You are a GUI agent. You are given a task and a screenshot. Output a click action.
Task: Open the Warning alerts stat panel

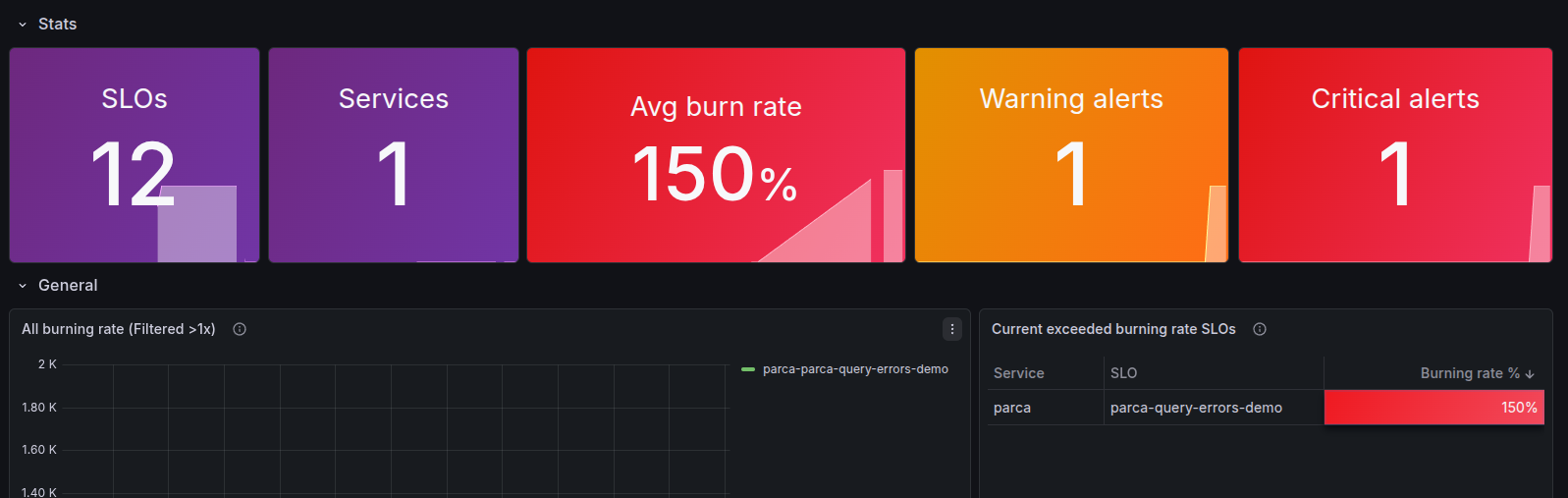click(1071, 155)
